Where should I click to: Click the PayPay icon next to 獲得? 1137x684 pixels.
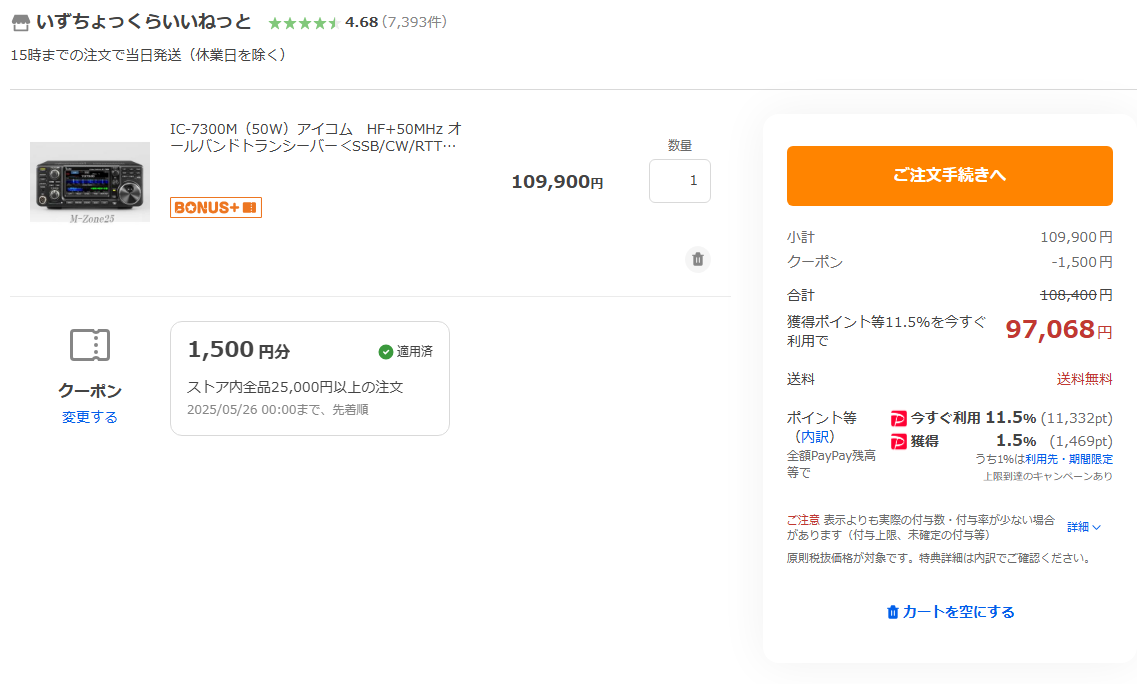pos(898,441)
